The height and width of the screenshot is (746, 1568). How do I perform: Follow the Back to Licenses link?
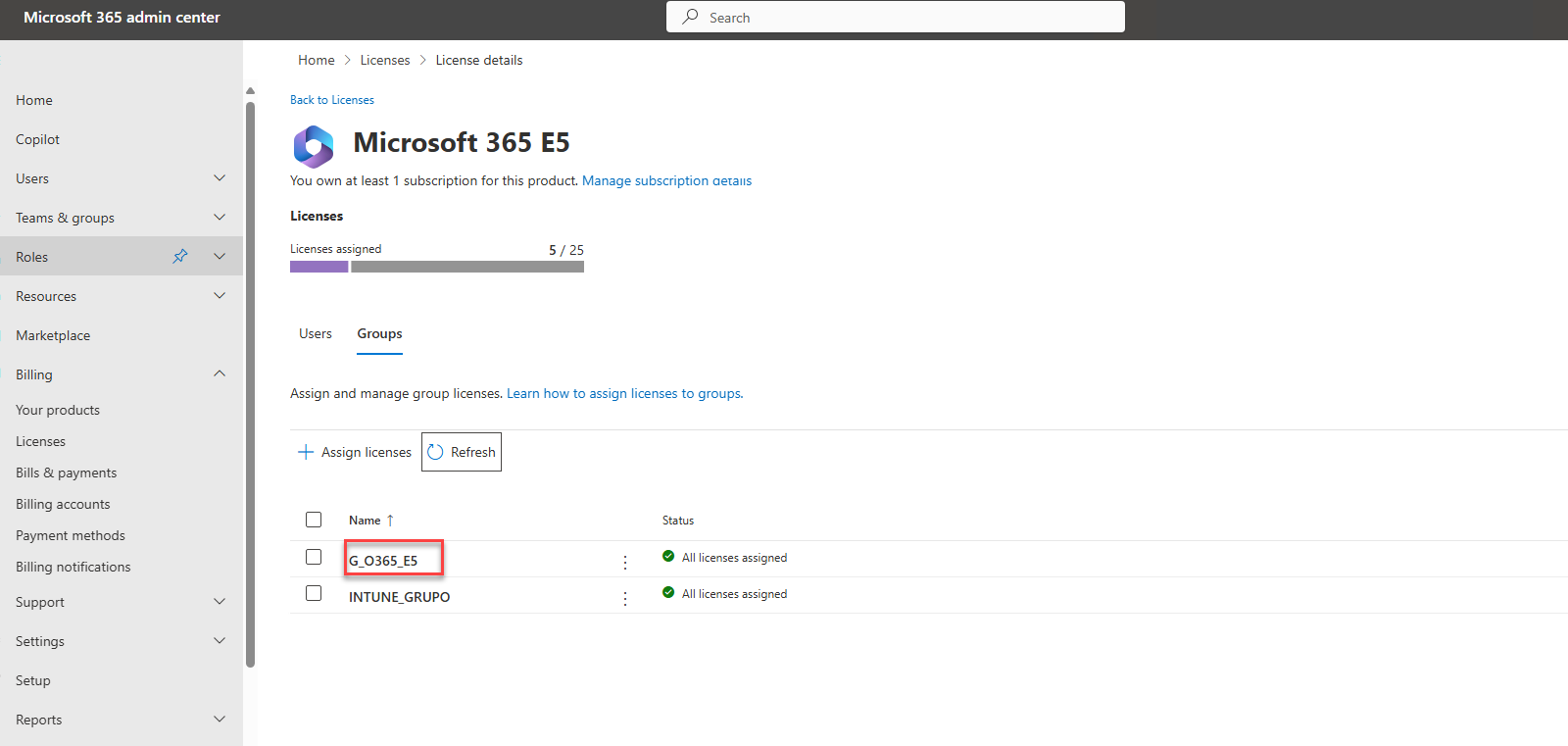click(x=332, y=100)
